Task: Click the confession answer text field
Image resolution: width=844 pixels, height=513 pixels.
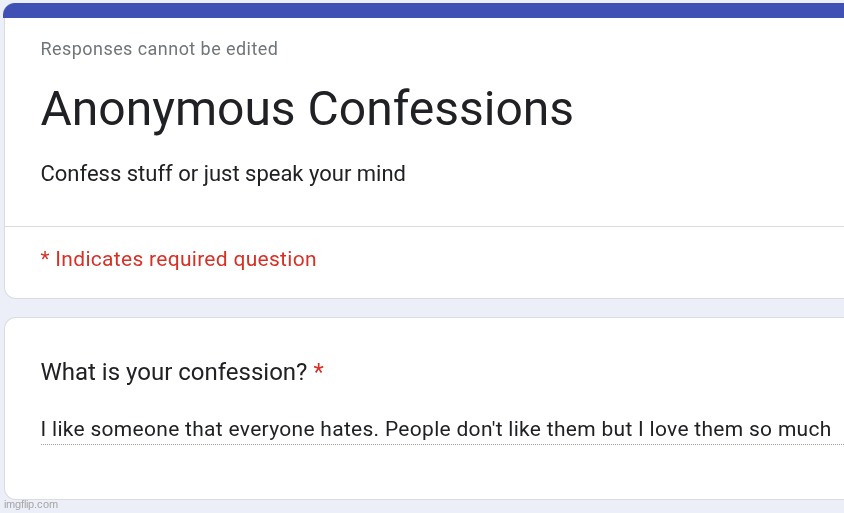Action: tap(436, 430)
